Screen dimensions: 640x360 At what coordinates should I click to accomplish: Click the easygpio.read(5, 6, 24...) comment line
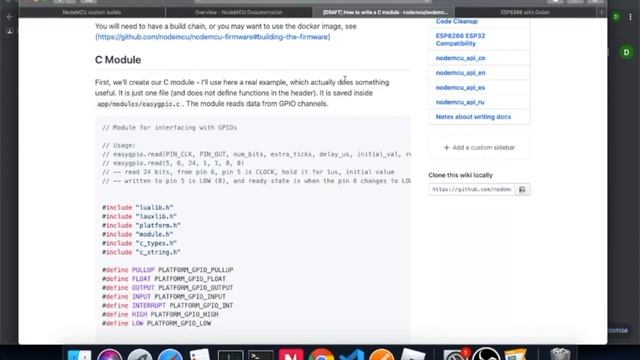pos(173,163)
